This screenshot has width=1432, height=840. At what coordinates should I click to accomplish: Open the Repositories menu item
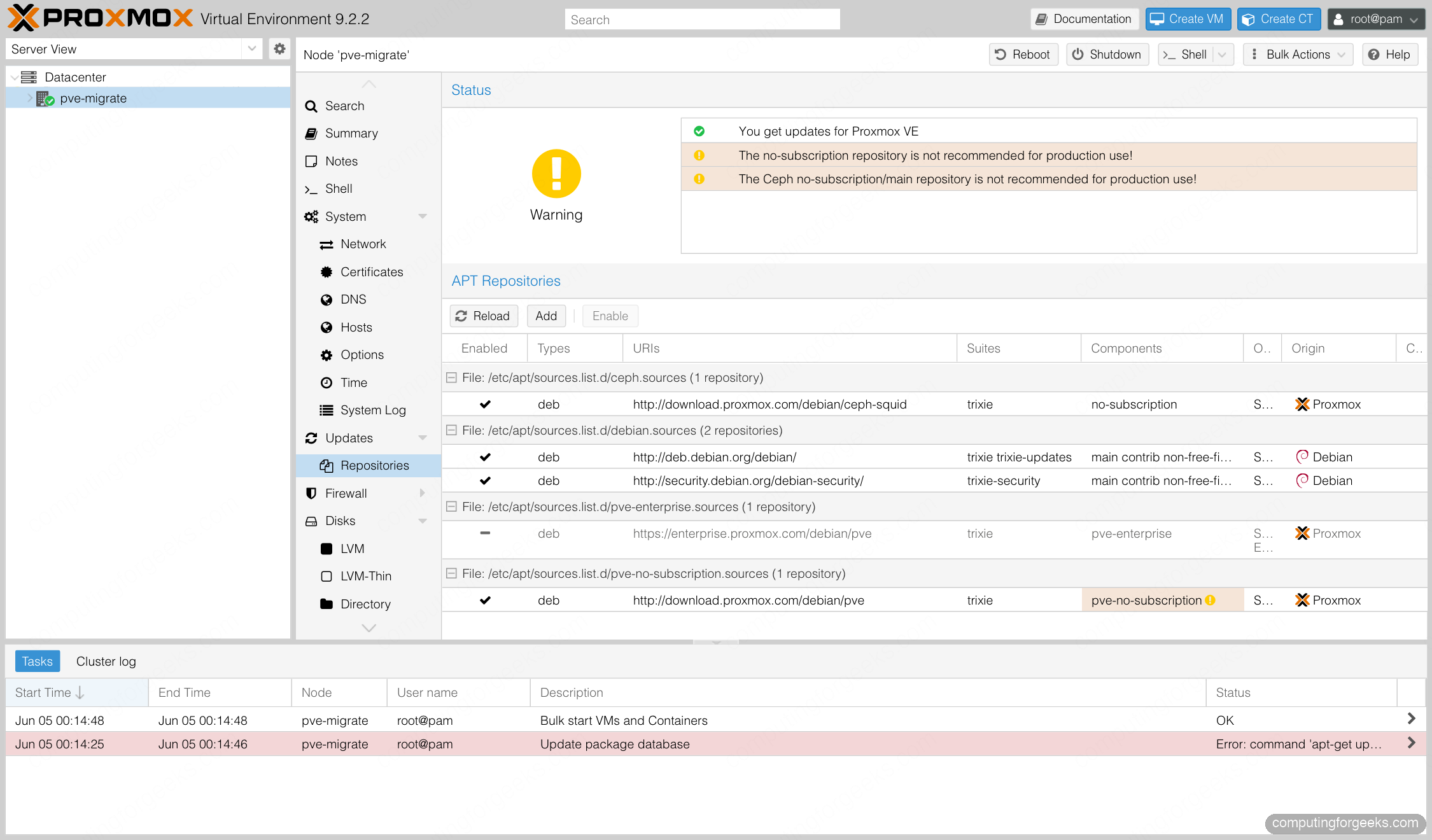coord(369,466)
